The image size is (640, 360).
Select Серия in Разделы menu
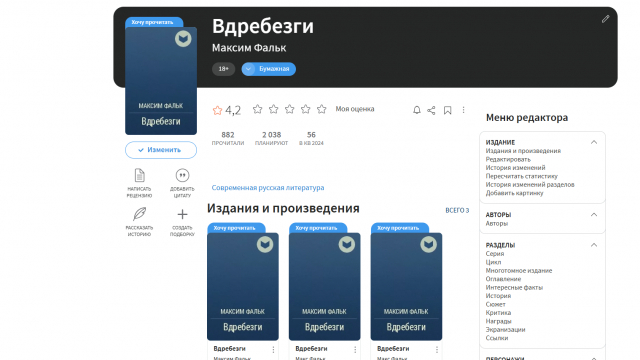[x=495, y=253]
